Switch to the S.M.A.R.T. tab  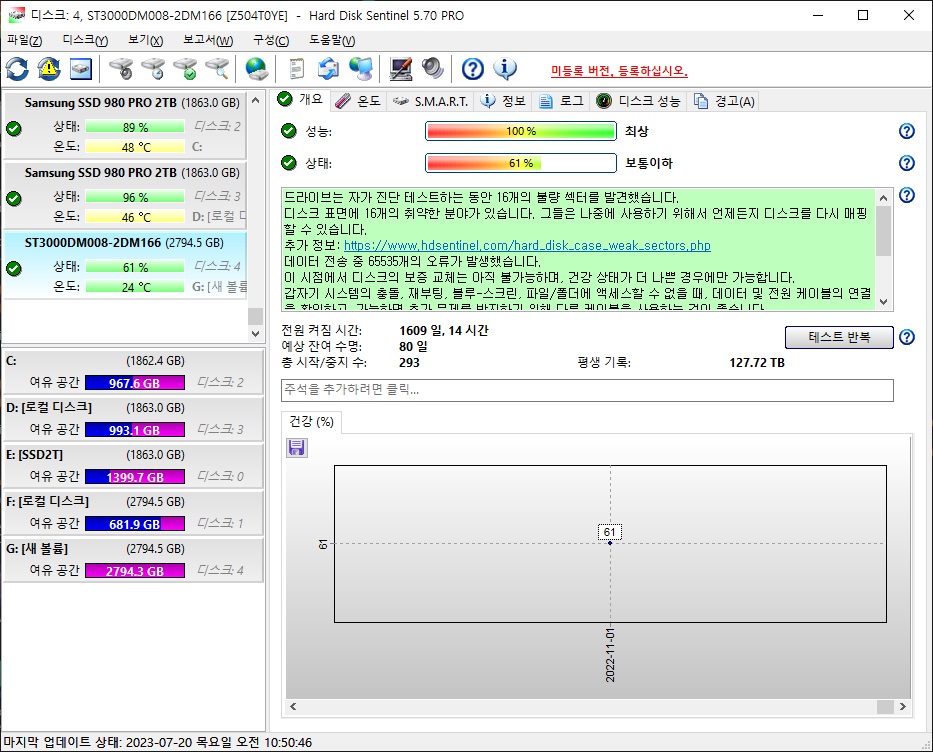[x=431, y=101]
